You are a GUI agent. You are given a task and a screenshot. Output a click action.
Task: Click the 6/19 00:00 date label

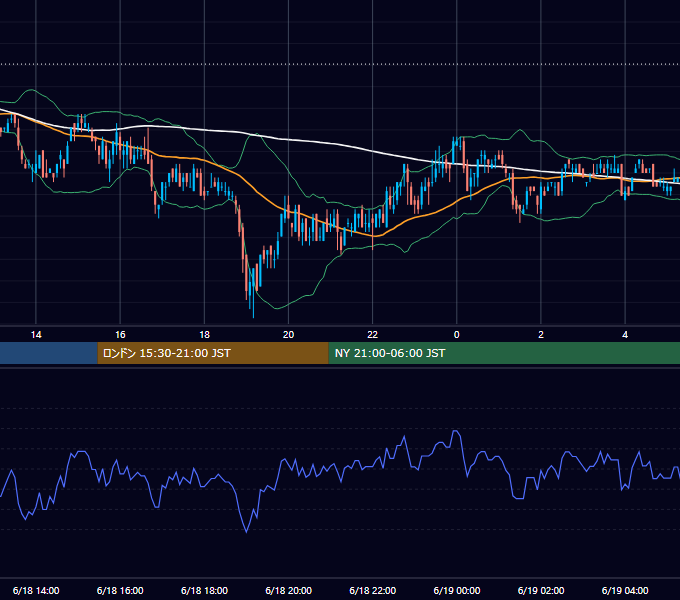coord(457,590)
